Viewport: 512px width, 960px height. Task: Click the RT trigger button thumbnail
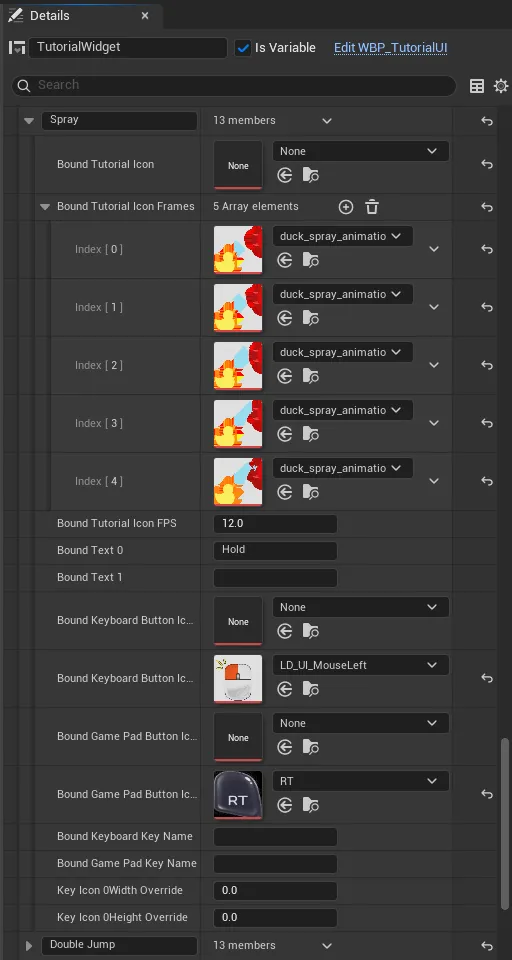(x=238, y=794)
